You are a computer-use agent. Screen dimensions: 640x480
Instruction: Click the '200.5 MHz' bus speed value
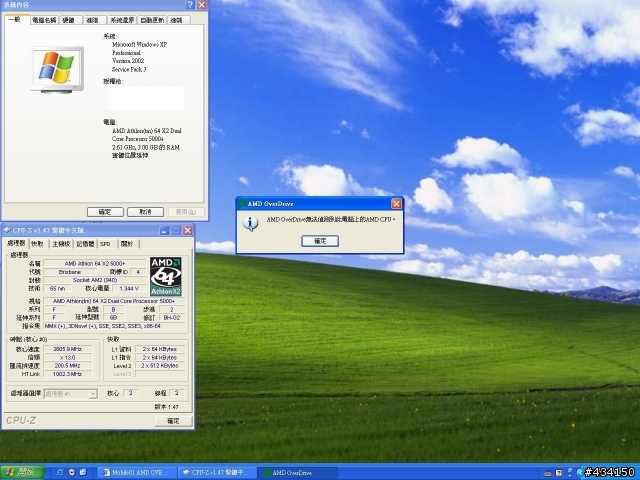click(x=67, y=366)
